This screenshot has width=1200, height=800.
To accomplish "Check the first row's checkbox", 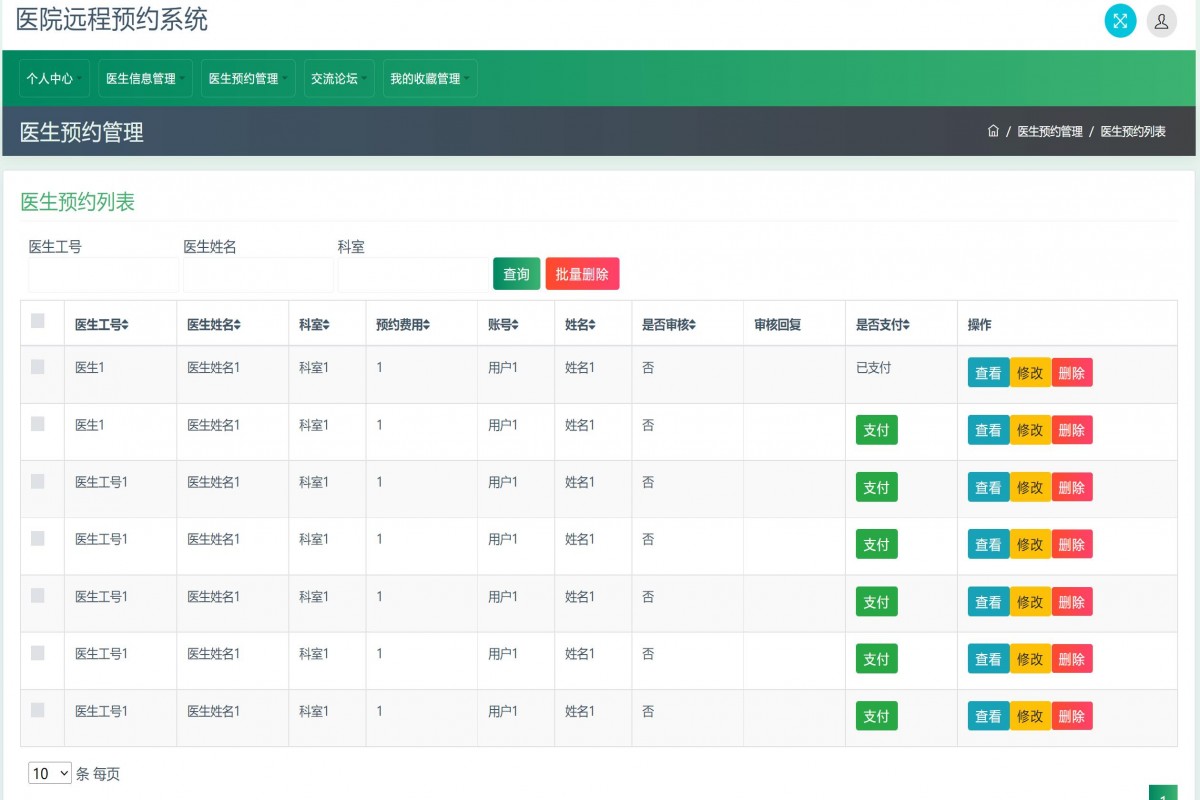I will tap(38, 367).
